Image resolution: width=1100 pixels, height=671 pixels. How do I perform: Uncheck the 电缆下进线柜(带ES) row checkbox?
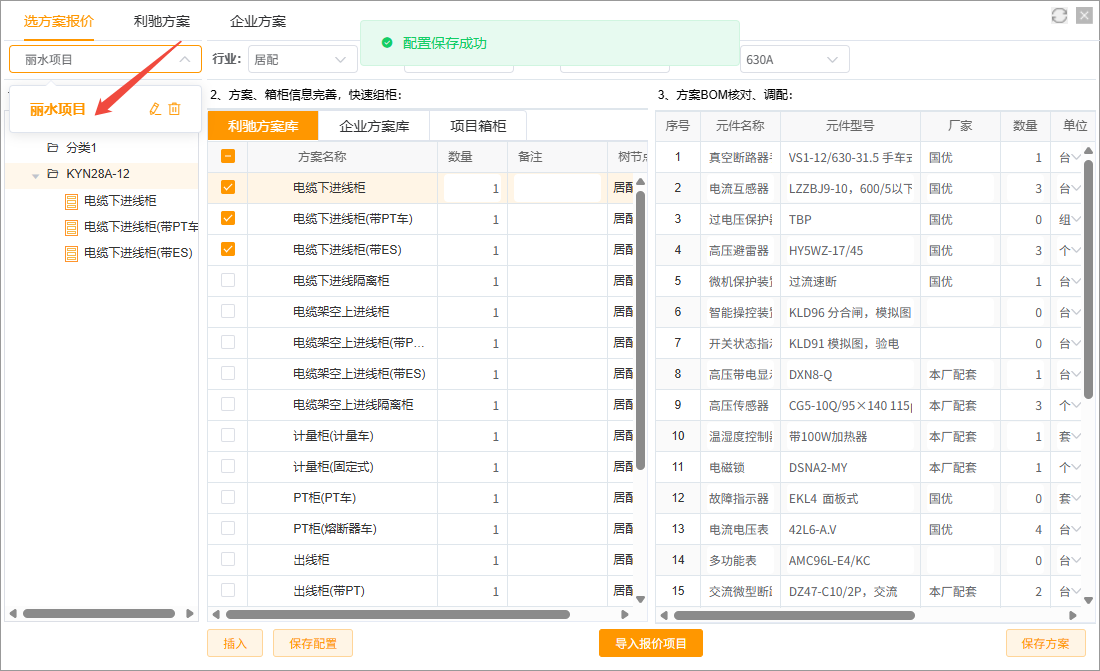pyautogui.click(x=228, y=249)
